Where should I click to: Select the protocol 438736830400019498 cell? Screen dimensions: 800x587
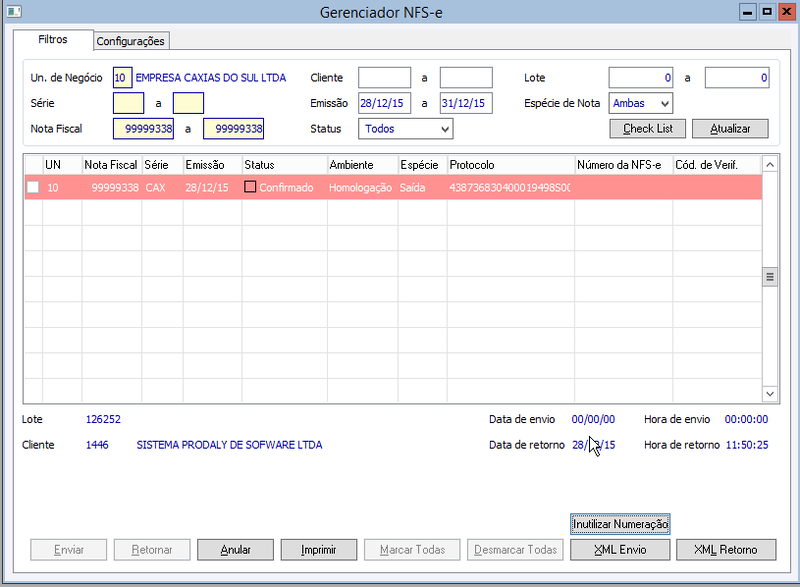(511, 187)
